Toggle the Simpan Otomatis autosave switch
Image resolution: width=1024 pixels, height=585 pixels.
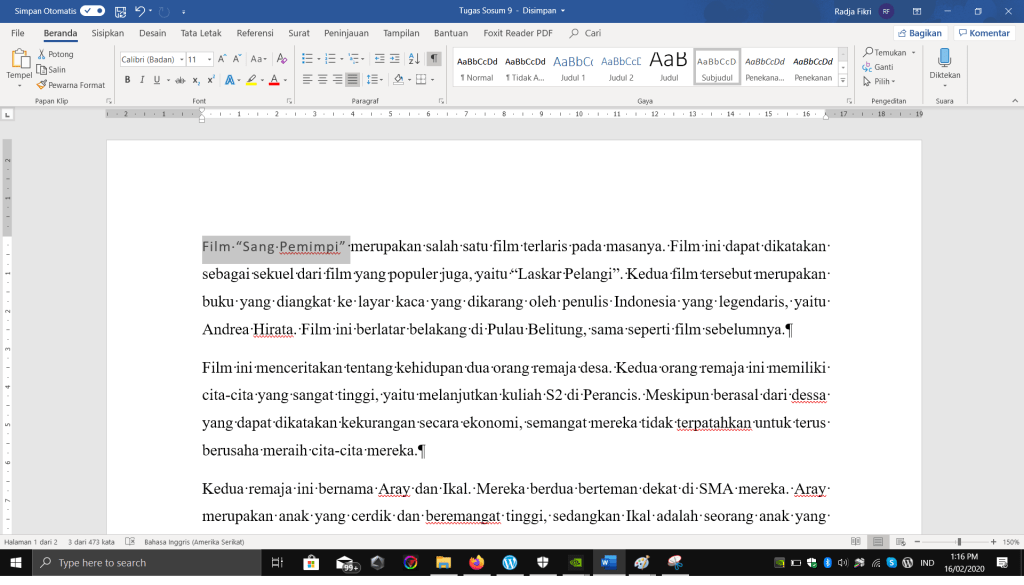pyautogui.click(x=92, y=10)
